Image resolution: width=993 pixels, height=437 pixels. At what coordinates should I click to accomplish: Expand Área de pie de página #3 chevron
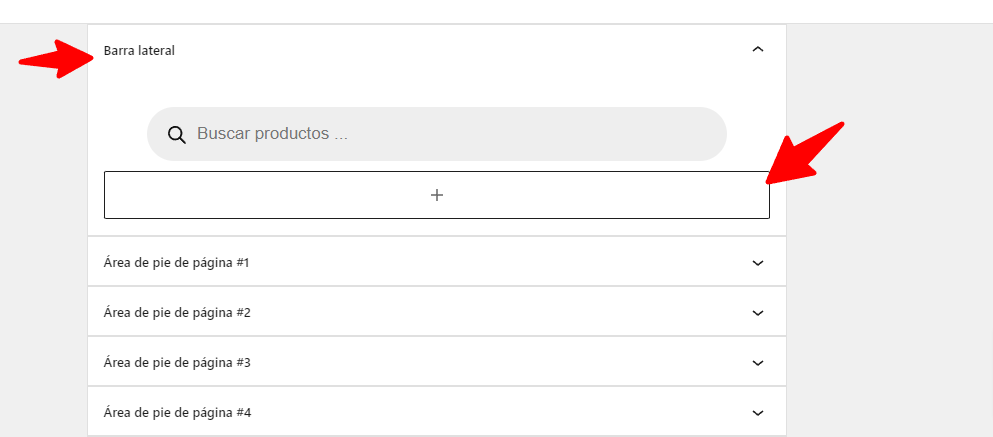click(757, 363)
